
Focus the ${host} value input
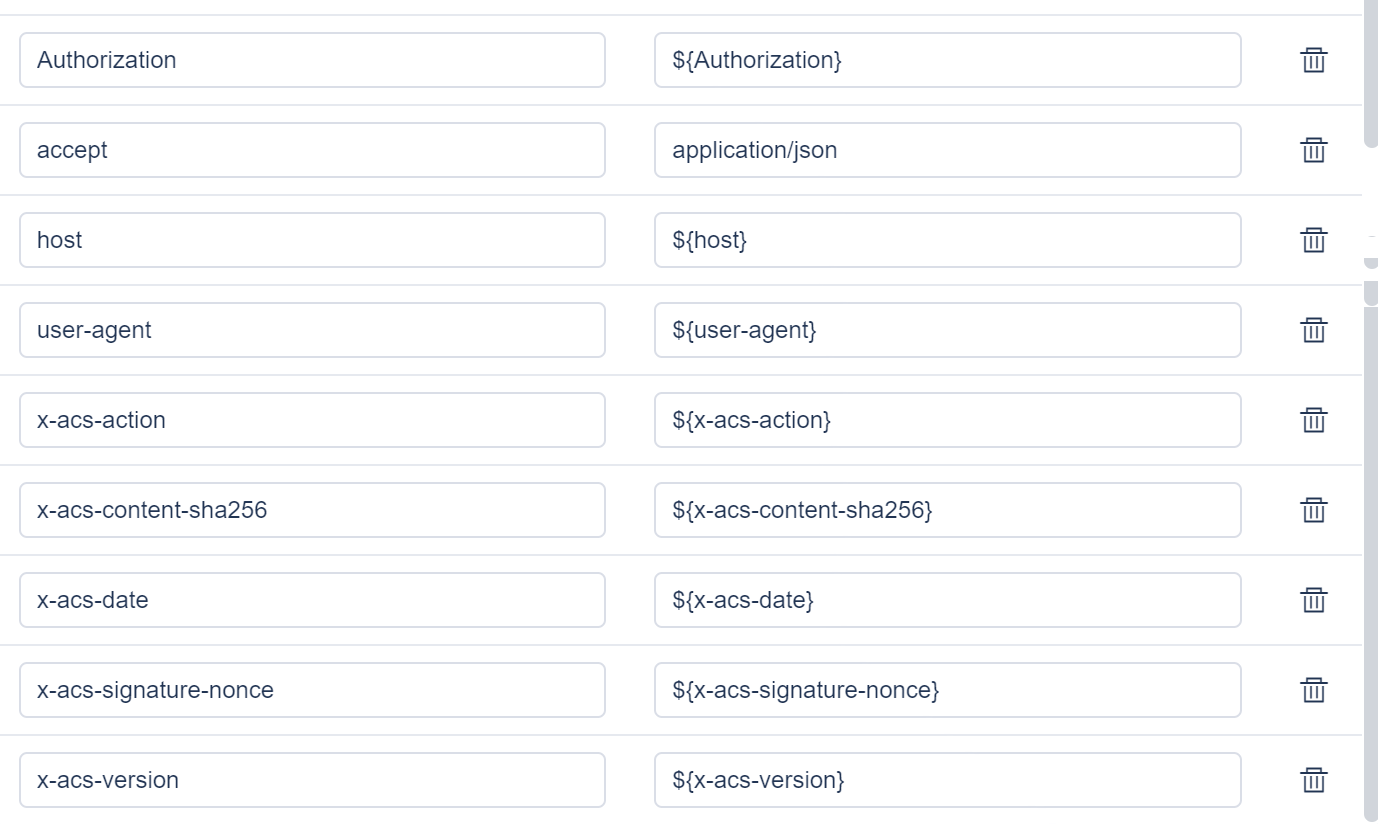tap(947, 240)
